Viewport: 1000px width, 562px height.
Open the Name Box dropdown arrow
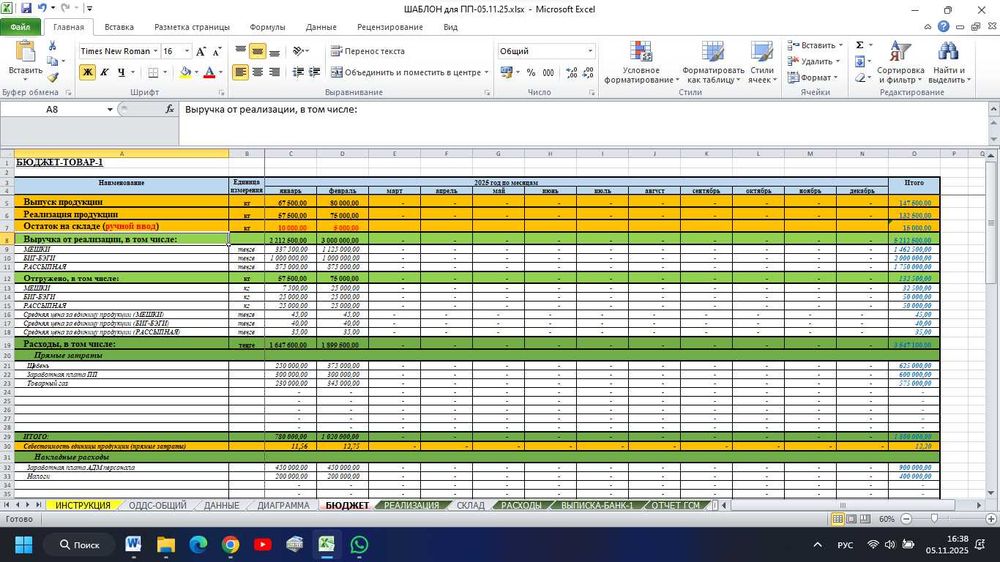pyautogui.click(x=110, y=110)
